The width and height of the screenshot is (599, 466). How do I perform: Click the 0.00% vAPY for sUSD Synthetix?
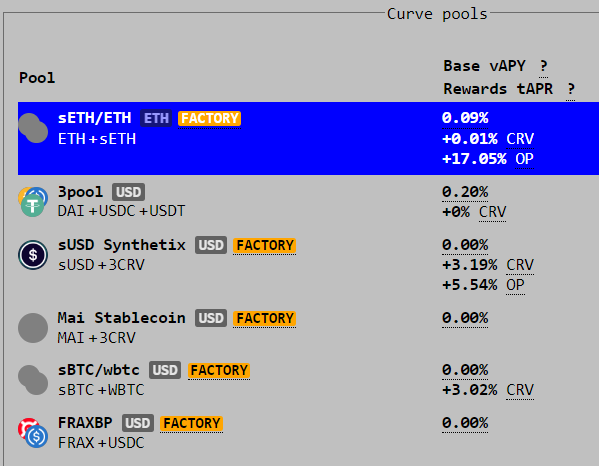coord(465,245)
